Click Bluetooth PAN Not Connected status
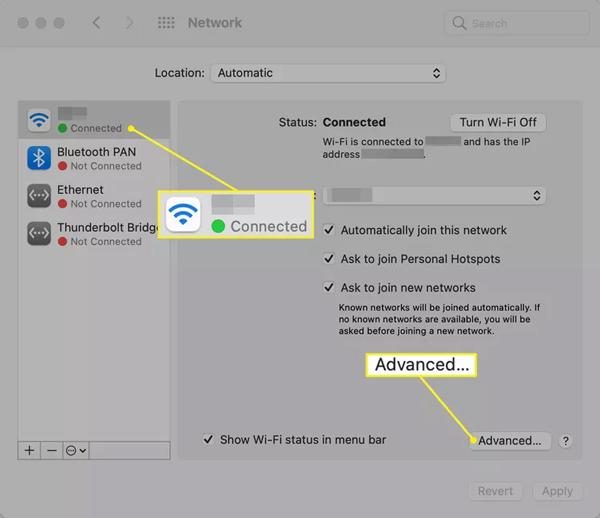The image size is (600, 518). click(100, 166)
